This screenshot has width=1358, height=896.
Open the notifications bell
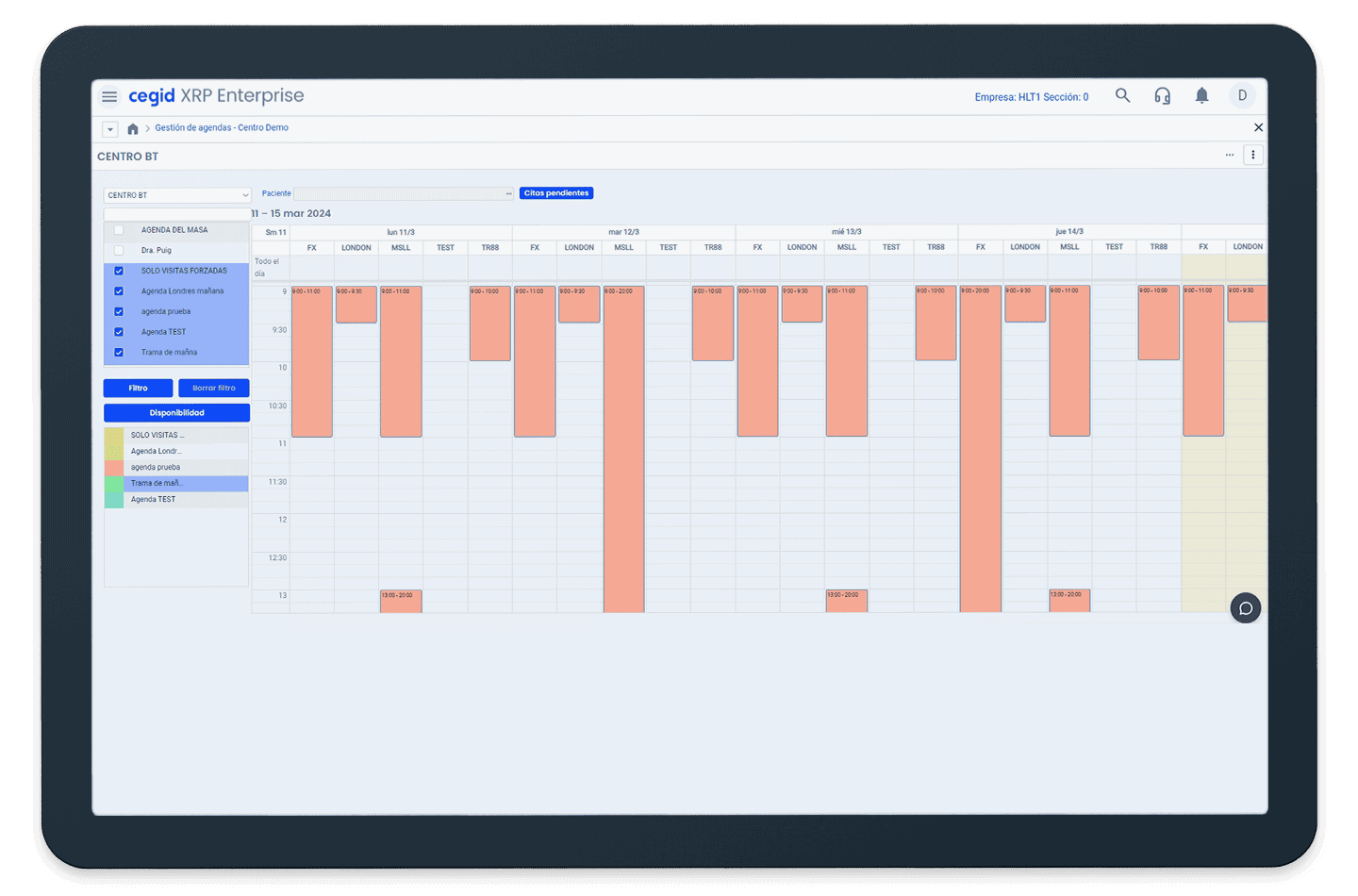pyautogui.click(x=1201, y=95)
